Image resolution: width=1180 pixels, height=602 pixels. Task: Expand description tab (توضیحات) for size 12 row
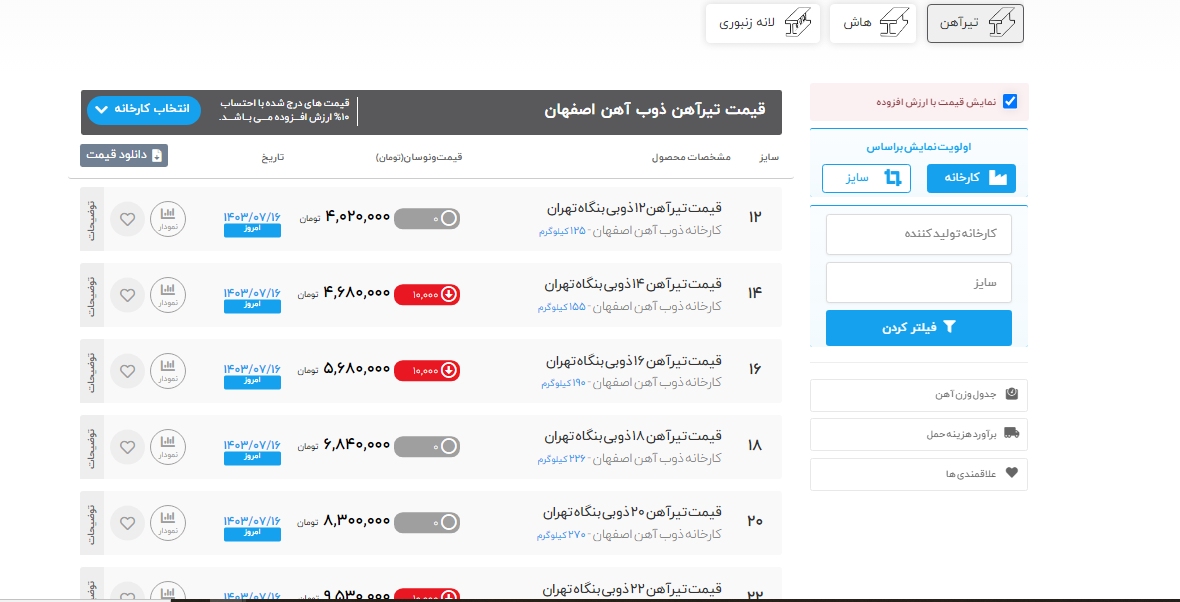tap(92, 219)
